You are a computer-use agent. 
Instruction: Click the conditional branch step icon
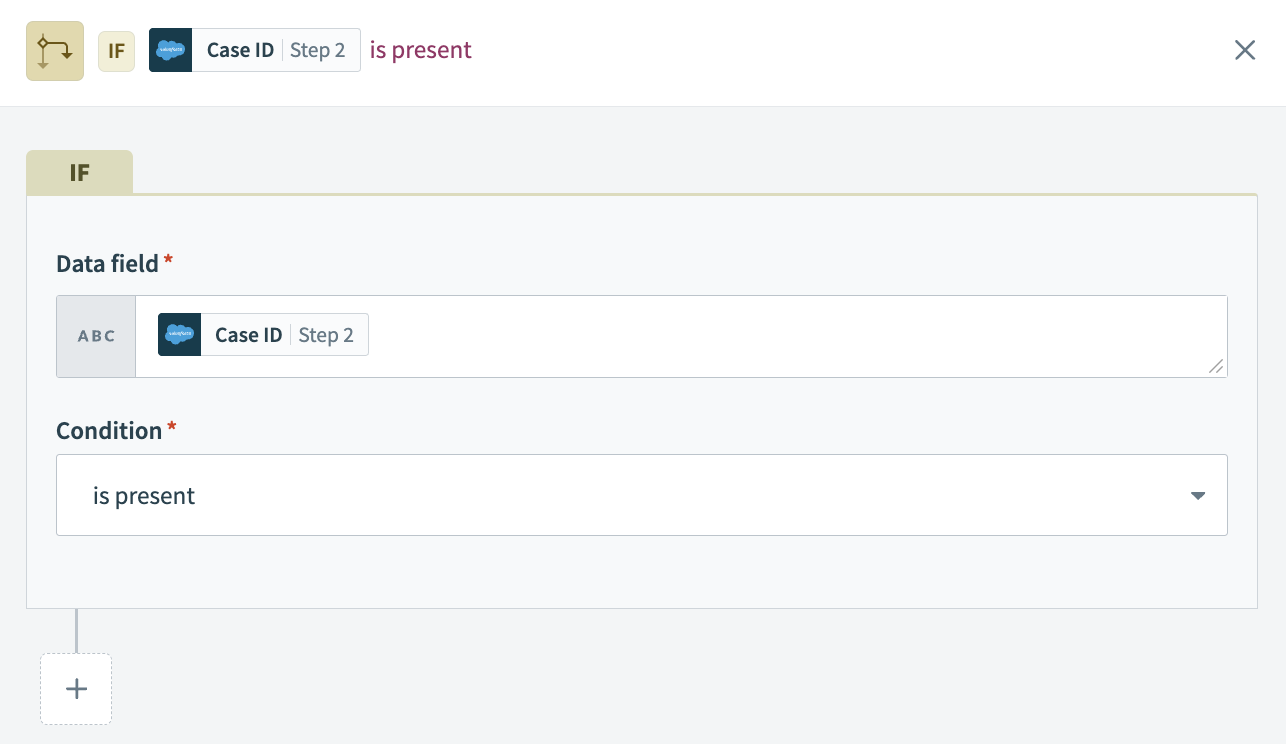pyautogui.click(x=55, y=51)
